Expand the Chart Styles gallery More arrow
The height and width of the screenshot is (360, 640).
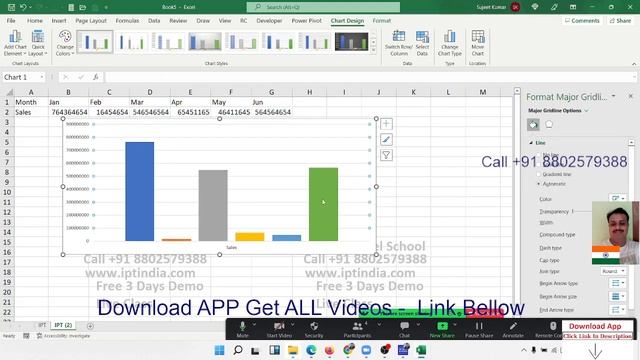coord(373,50)
